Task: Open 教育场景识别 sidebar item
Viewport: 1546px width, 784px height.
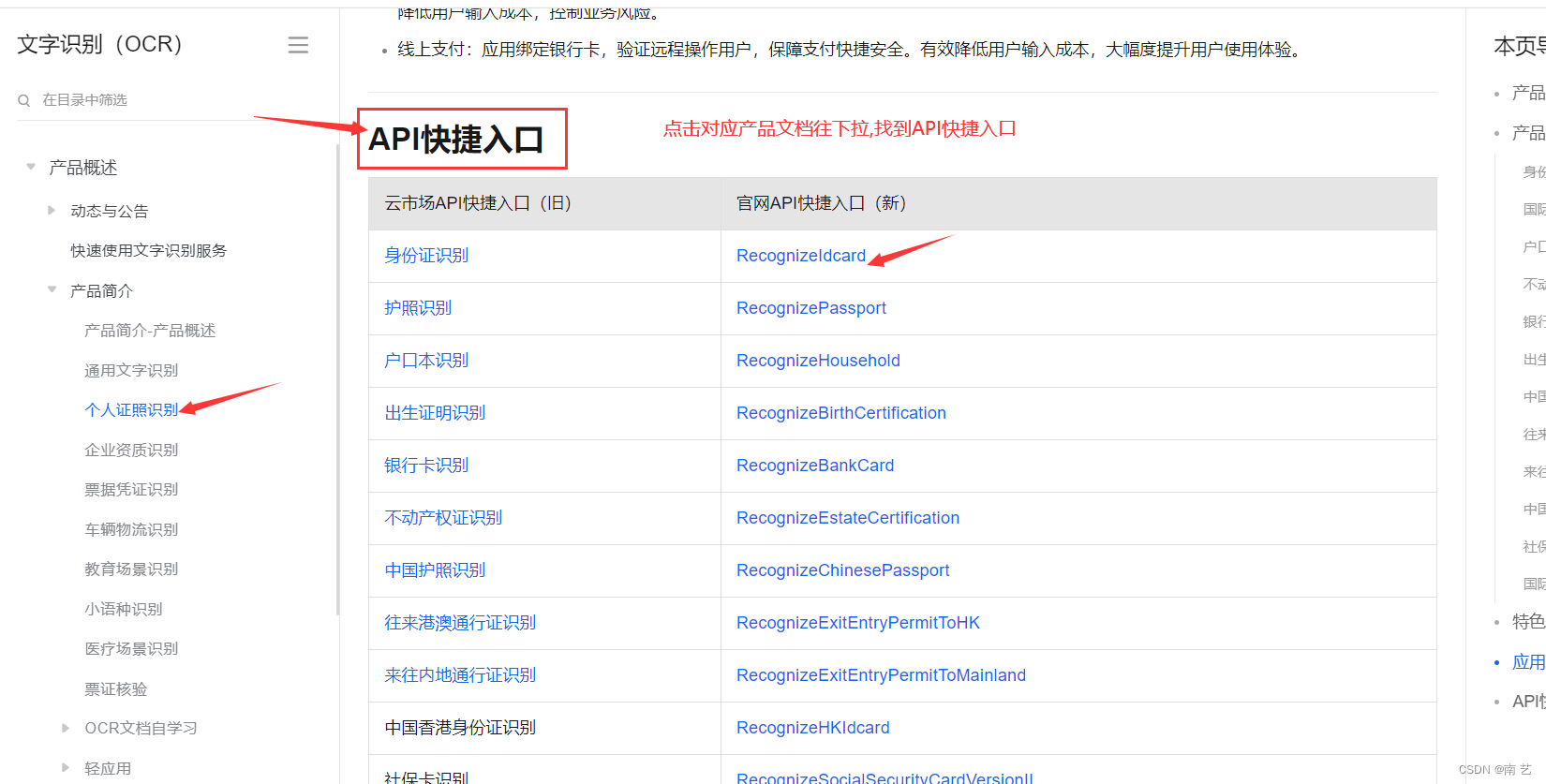Action: click(x=131, y=569)
